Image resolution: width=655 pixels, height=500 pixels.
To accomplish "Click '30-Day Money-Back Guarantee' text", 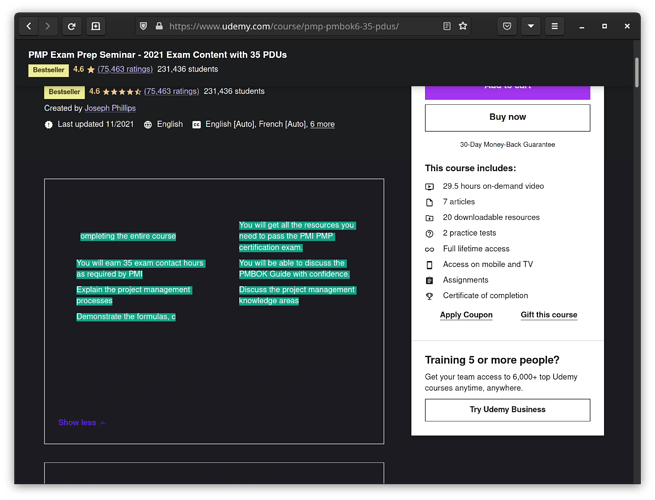I will click(508, 145).
